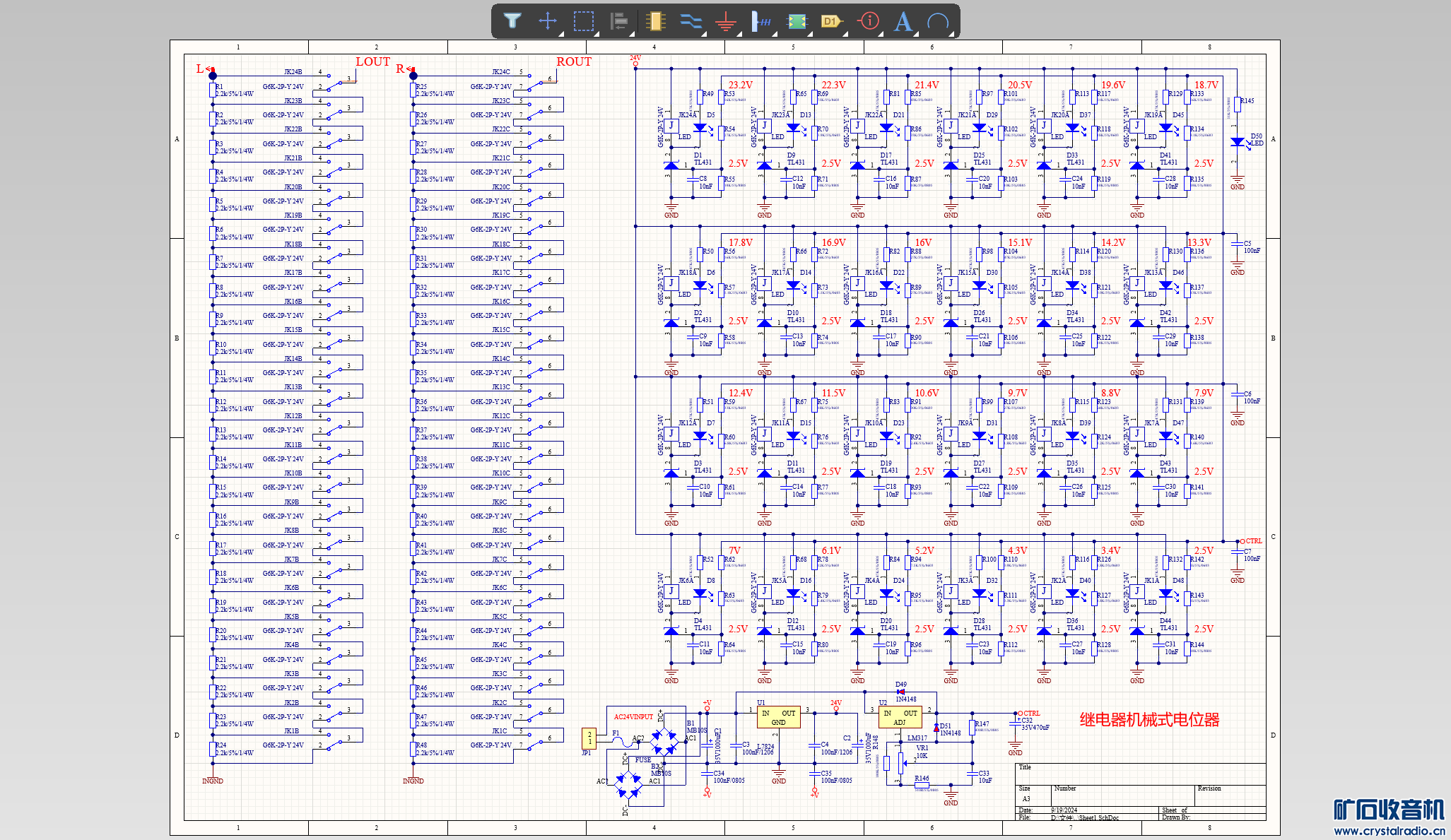Click the 7V voltage annotation

(x=735, y=550)
